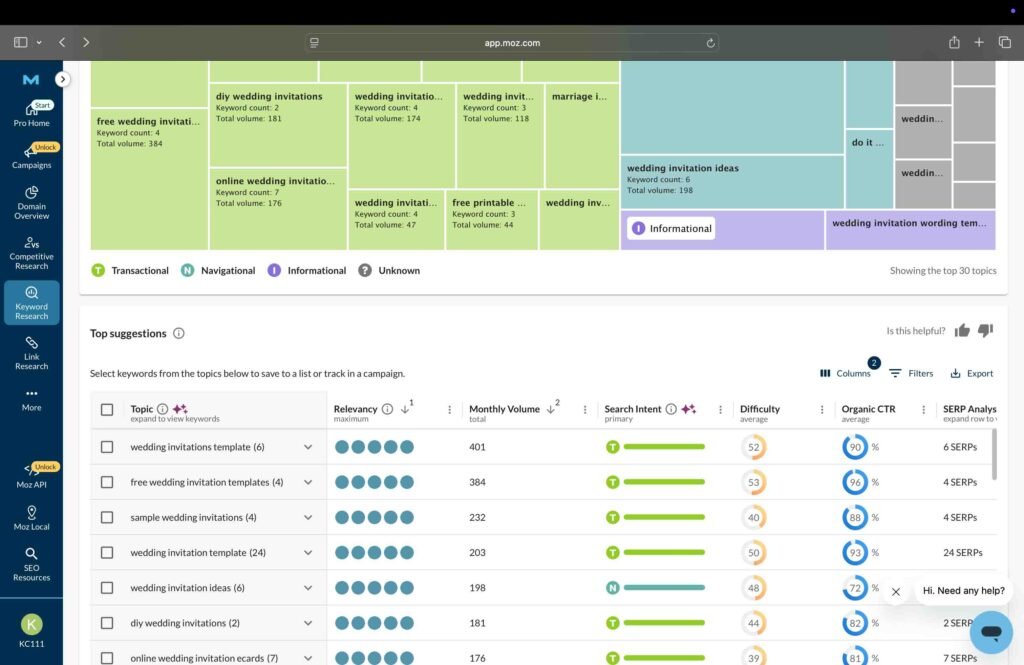Open the chat support bubble

pos(991,632)
